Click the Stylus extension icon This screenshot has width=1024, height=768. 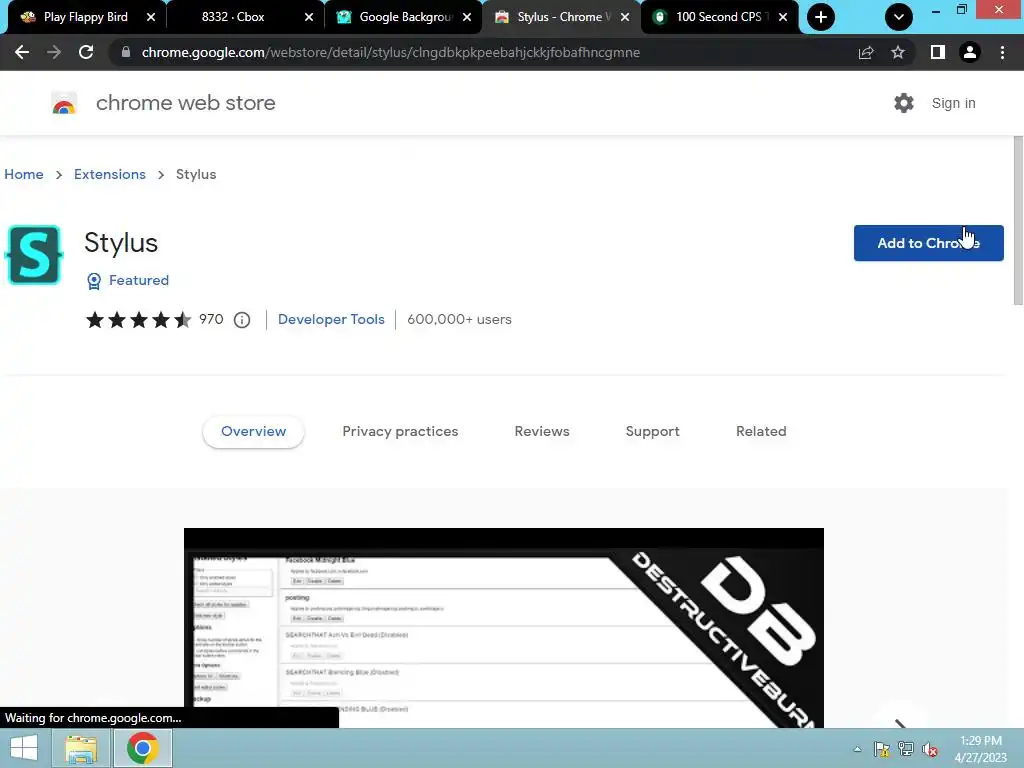(x=34, y=255)
